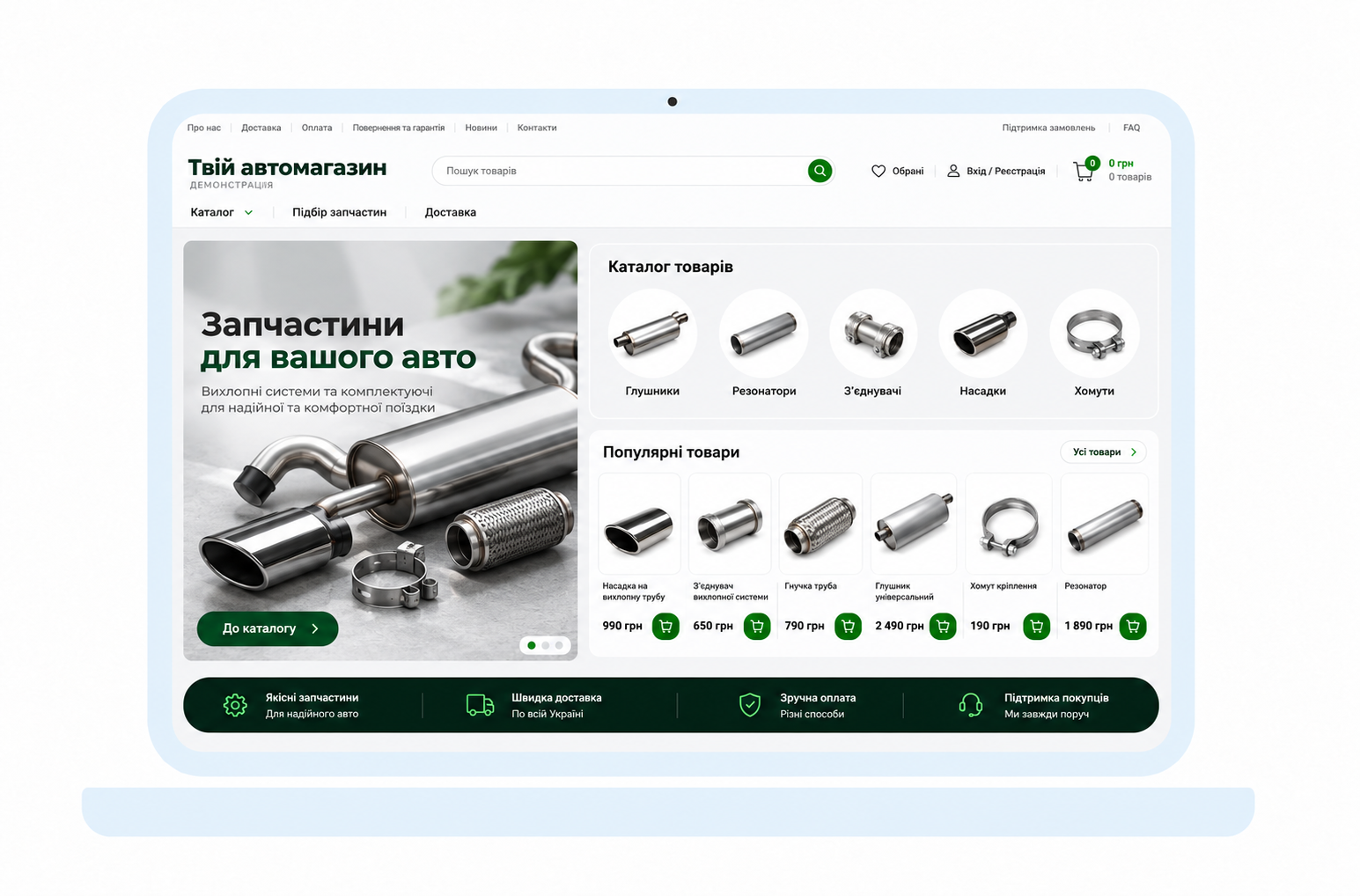This screenshot has width=1360, height=896.
Task: Click the Пошук товарів search field
Action: [x=621, y=171]
